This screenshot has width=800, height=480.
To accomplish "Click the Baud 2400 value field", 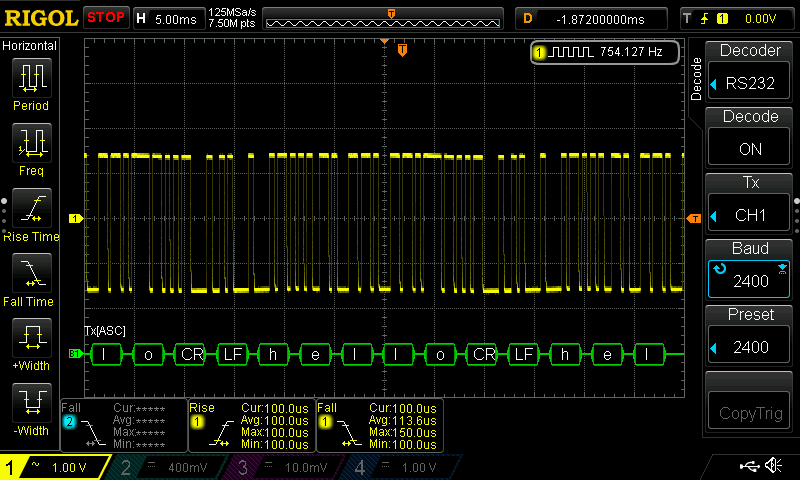I will point(749,280).
